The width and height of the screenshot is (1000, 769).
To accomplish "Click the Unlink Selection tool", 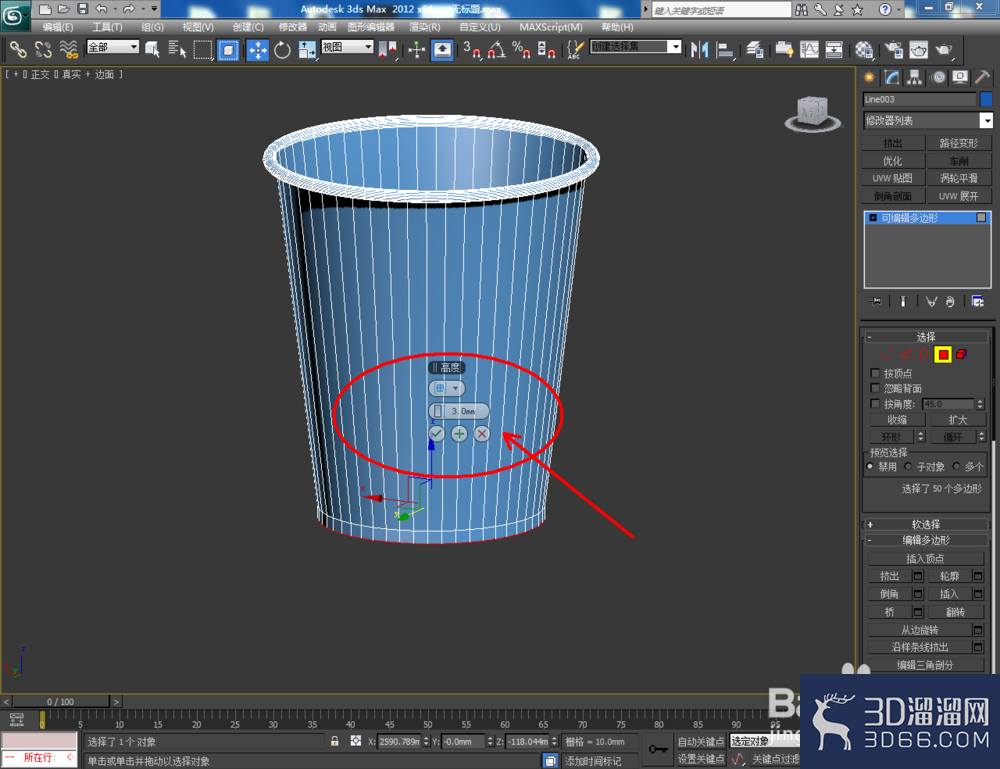I will 43,49.
